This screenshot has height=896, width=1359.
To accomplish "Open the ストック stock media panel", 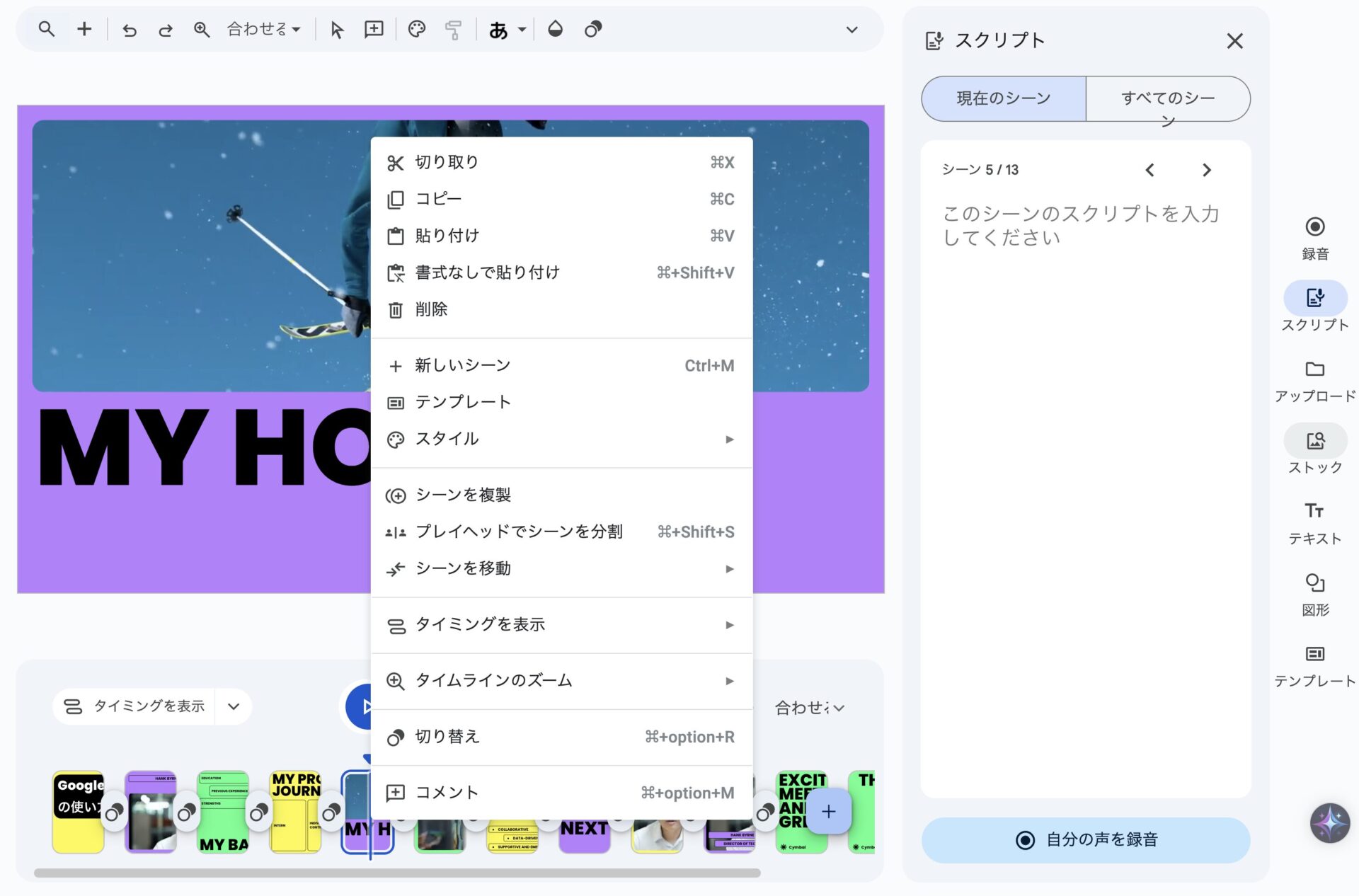I will 1314,448.
